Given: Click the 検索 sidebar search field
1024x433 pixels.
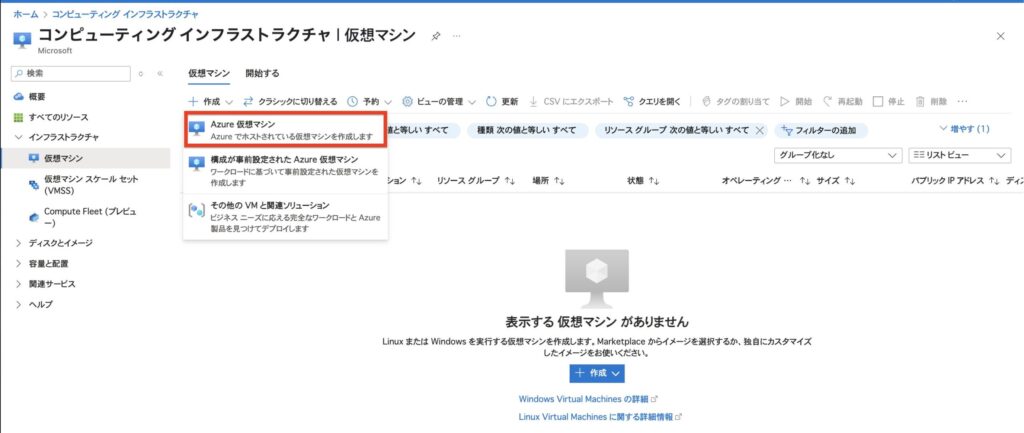Looking at the screenshot, I should [71, 74].
